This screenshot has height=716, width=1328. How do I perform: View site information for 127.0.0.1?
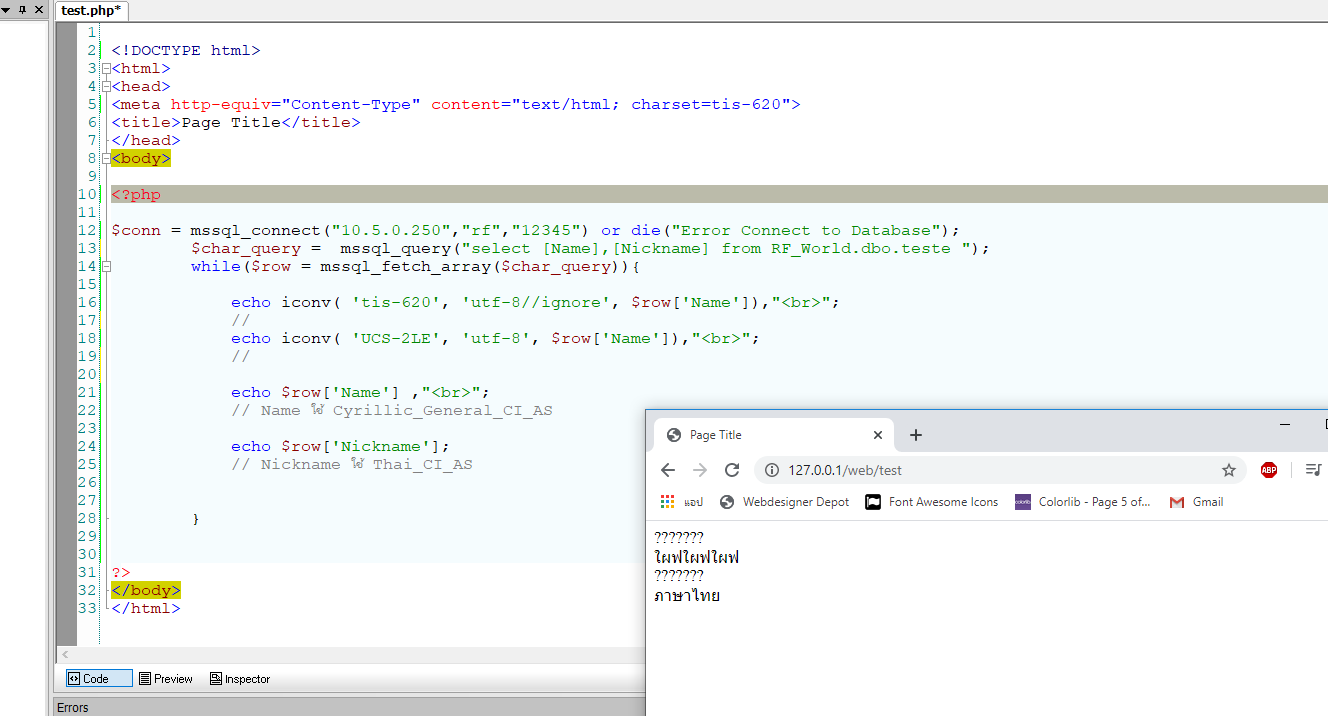[771, 470]
